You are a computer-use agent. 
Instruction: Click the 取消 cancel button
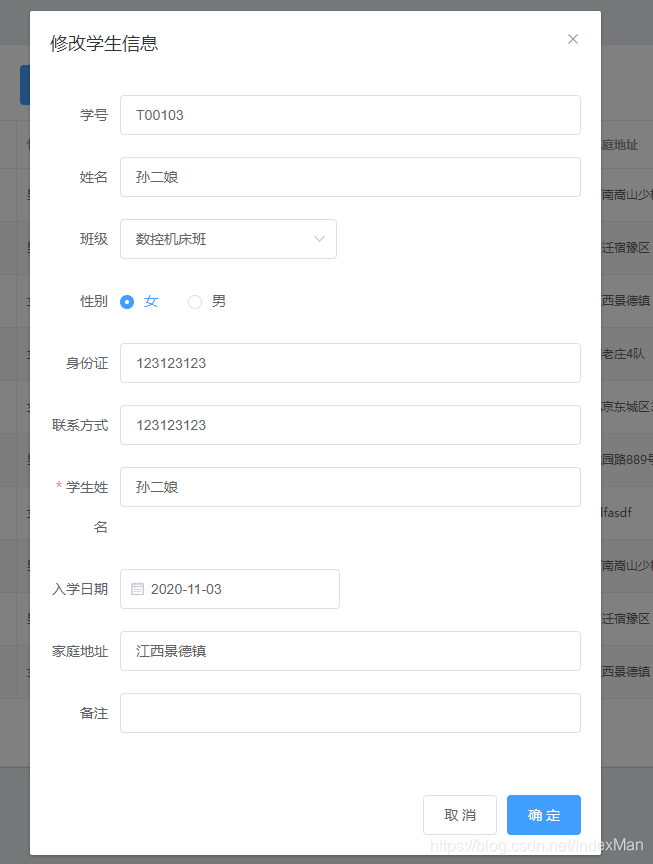click(460, 815)
